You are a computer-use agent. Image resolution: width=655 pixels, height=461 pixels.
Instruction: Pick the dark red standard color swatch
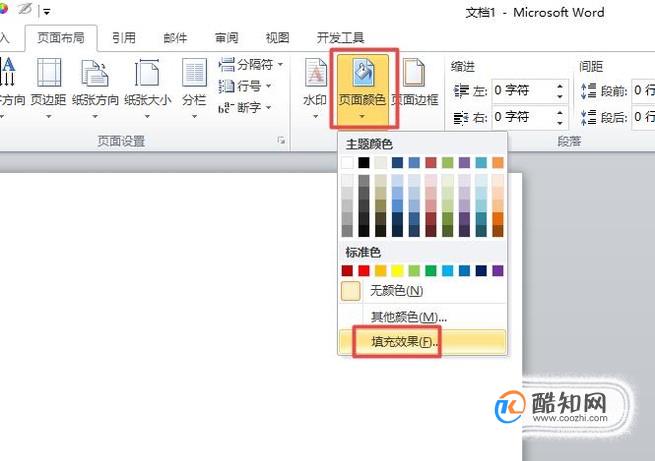(347, 271)
